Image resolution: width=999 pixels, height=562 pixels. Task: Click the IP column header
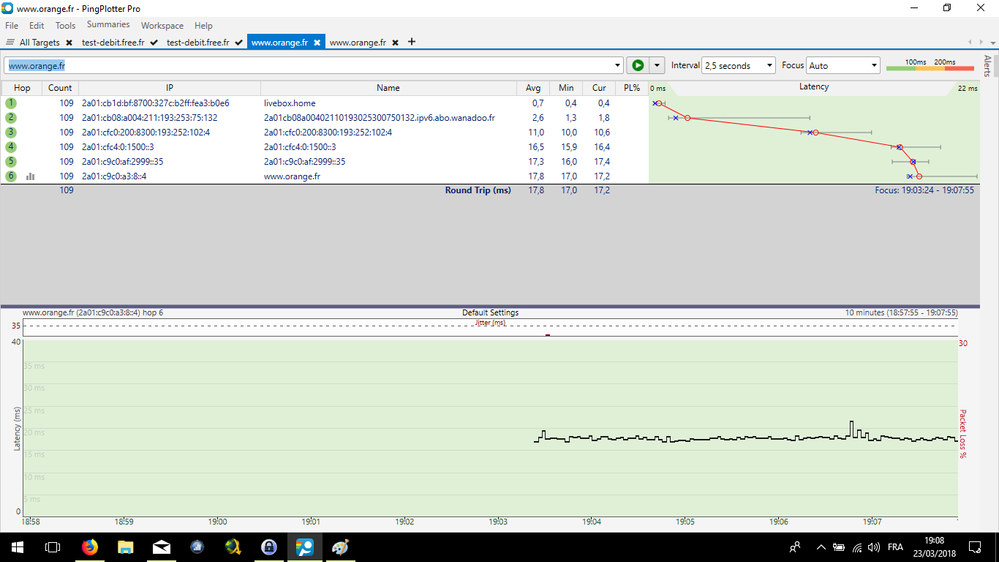pos(169,88)
